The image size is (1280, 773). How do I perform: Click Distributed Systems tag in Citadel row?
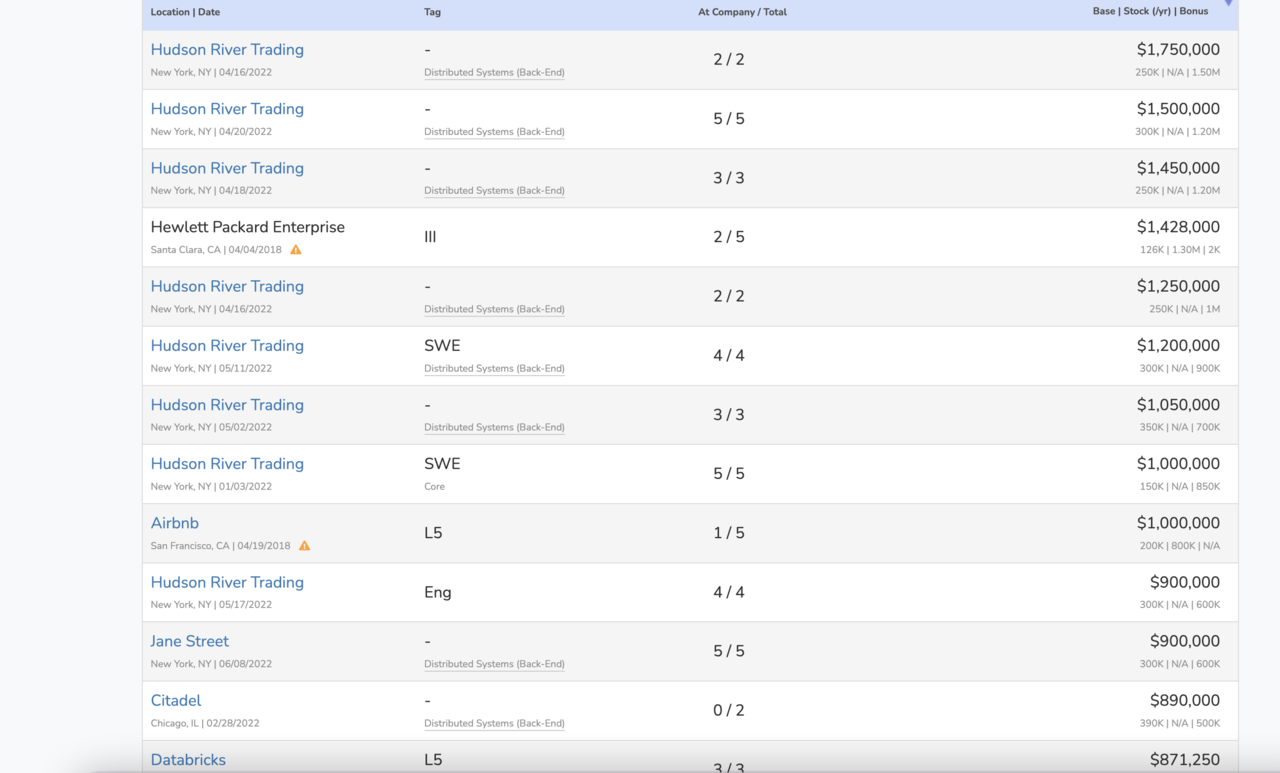[494, 723]
